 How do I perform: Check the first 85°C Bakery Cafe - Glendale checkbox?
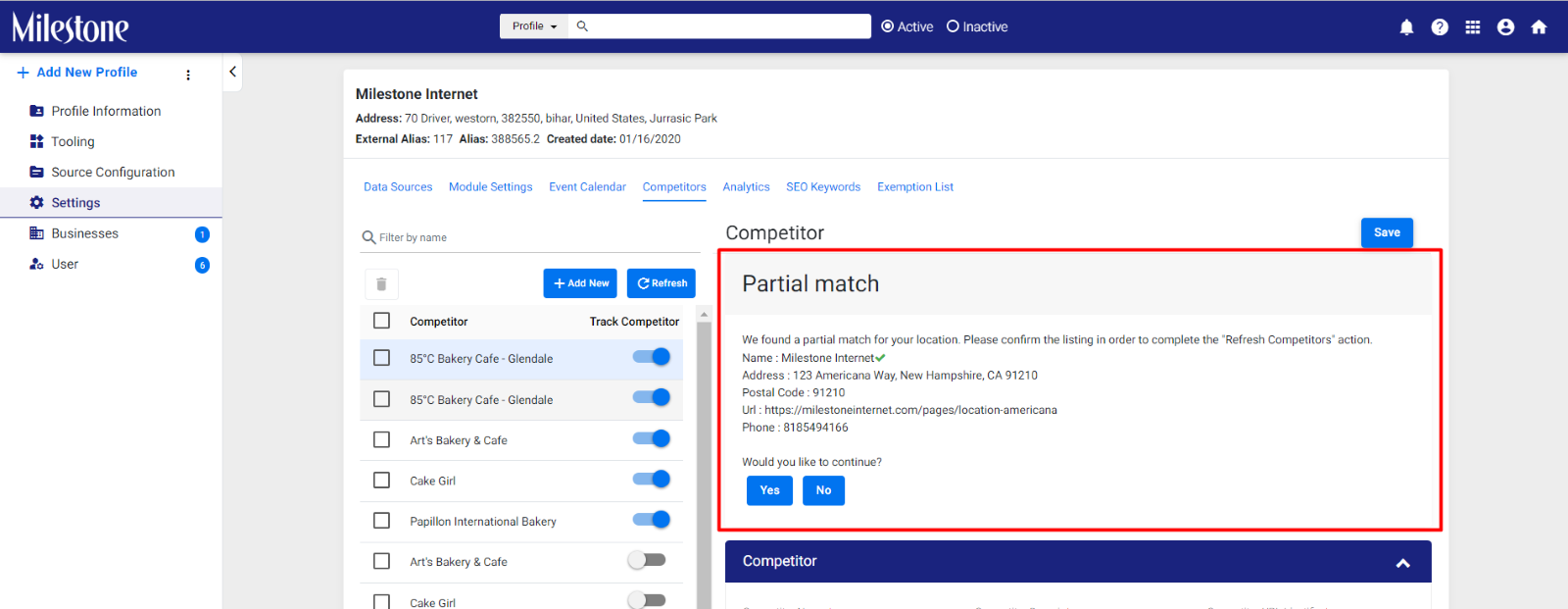(382, 358)
